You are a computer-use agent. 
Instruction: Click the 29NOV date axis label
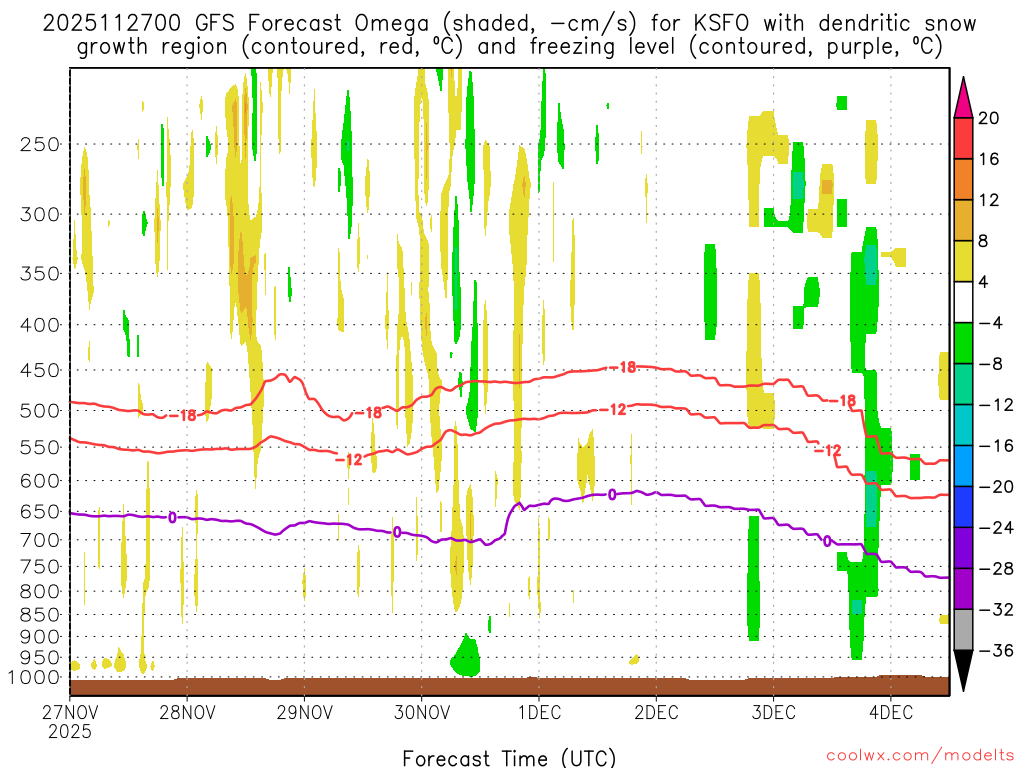304,712
